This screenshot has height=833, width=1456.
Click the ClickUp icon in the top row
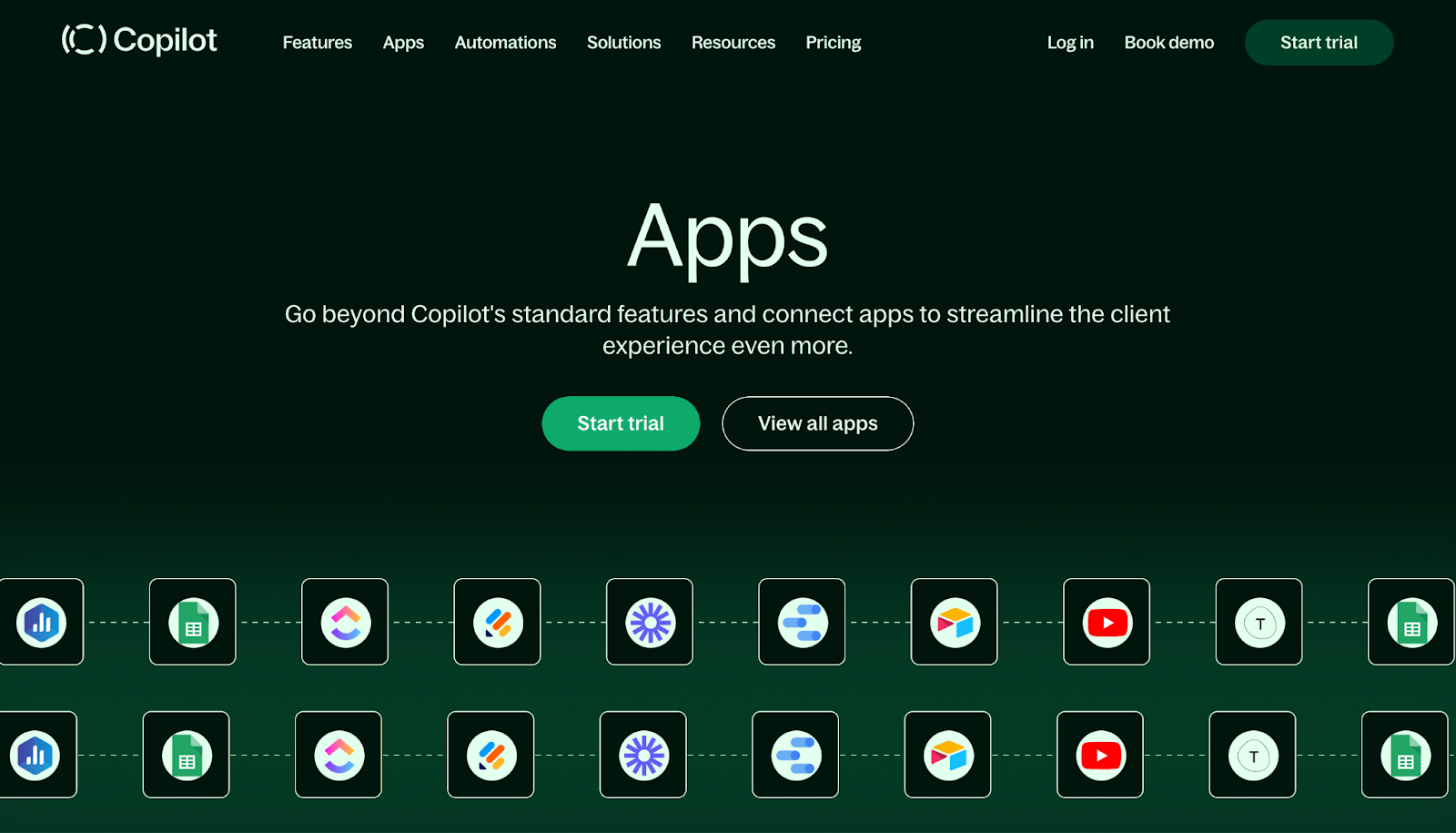click(x=345, y=622)
